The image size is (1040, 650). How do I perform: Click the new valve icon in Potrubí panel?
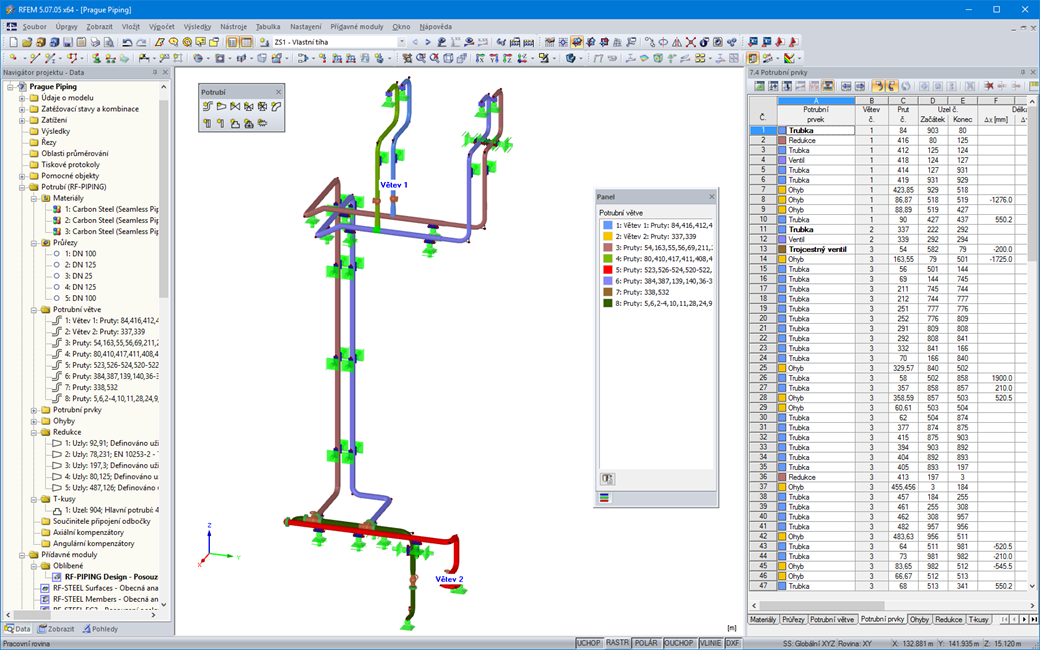point(235,106)
